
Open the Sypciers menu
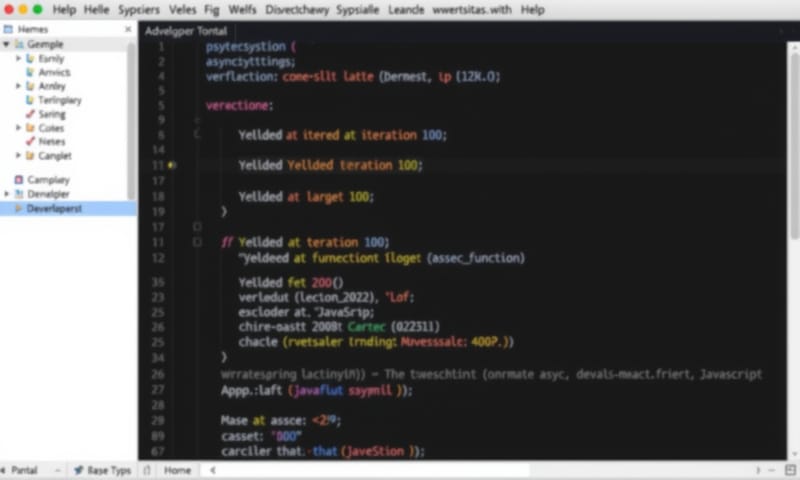coord(139,10)
